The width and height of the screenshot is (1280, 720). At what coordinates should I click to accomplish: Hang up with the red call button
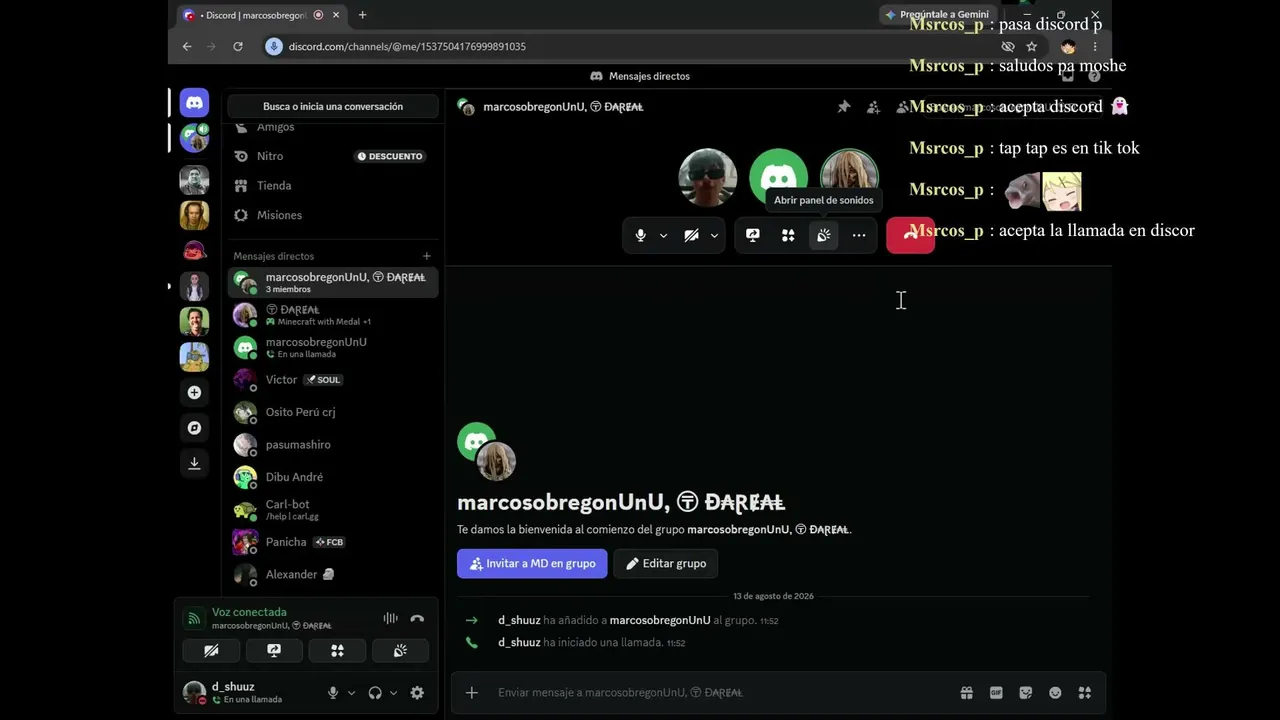coord(910,235)
